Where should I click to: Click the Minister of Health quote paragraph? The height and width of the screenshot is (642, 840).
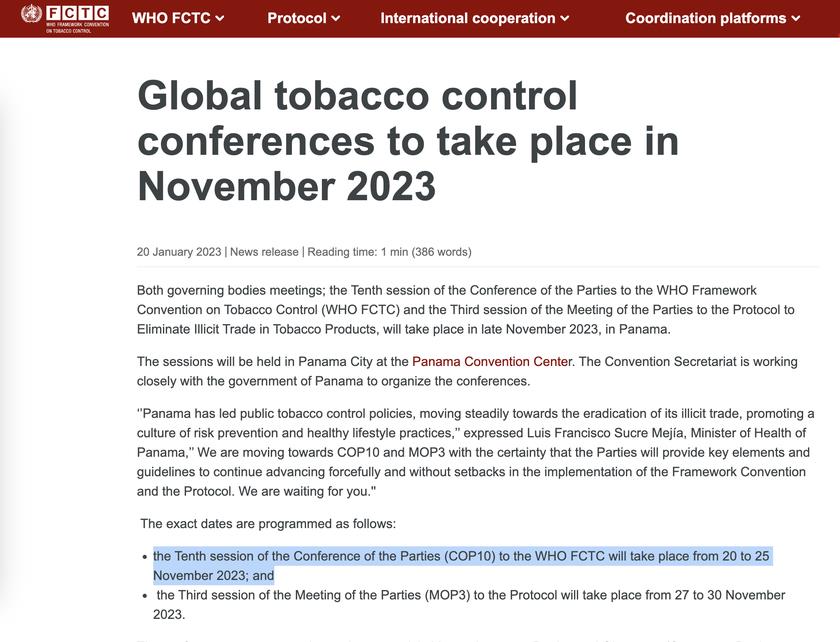pos(475,452)
